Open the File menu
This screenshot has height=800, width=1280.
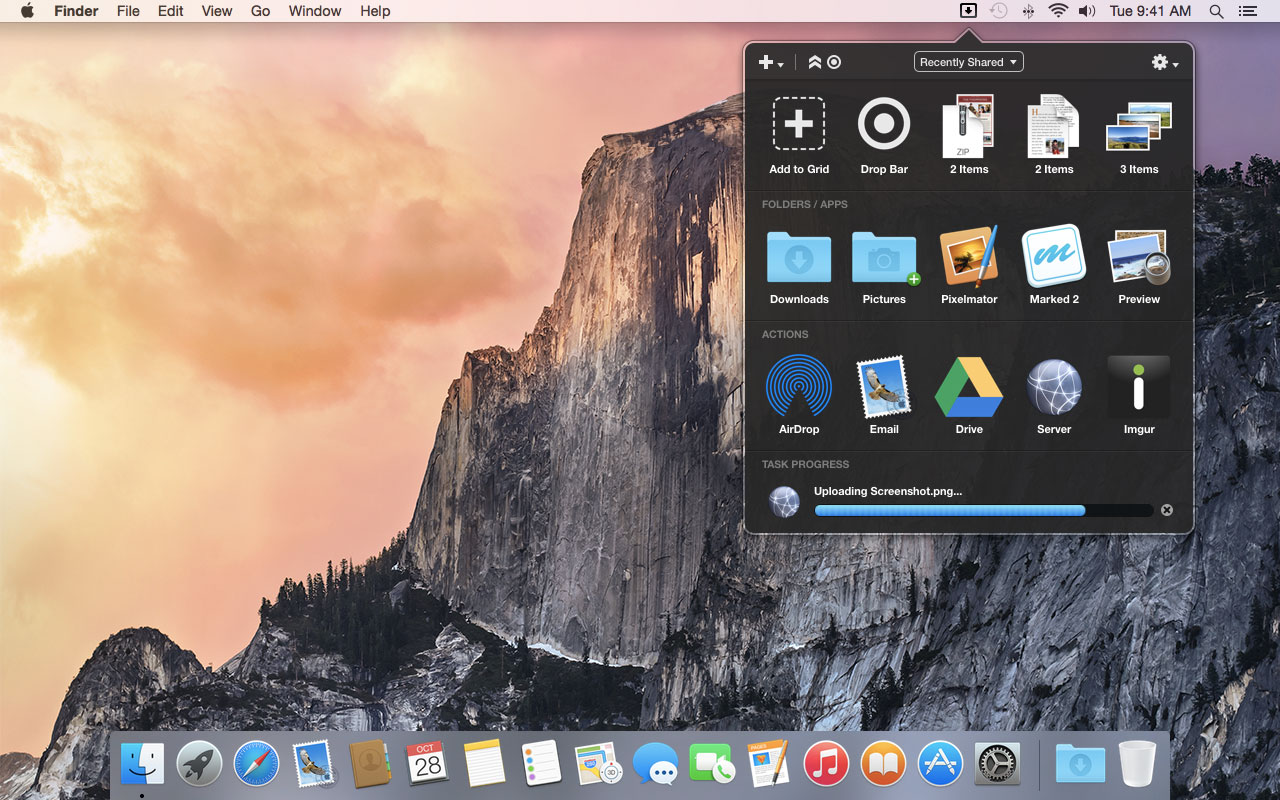128,11
